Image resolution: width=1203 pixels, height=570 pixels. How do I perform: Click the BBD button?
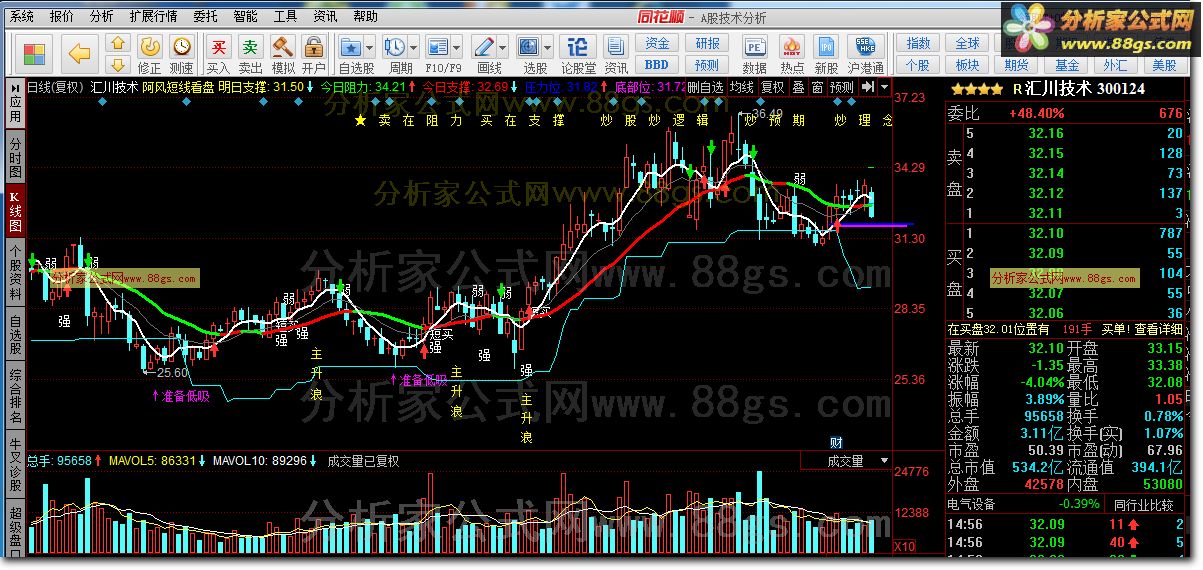(657, 64)
